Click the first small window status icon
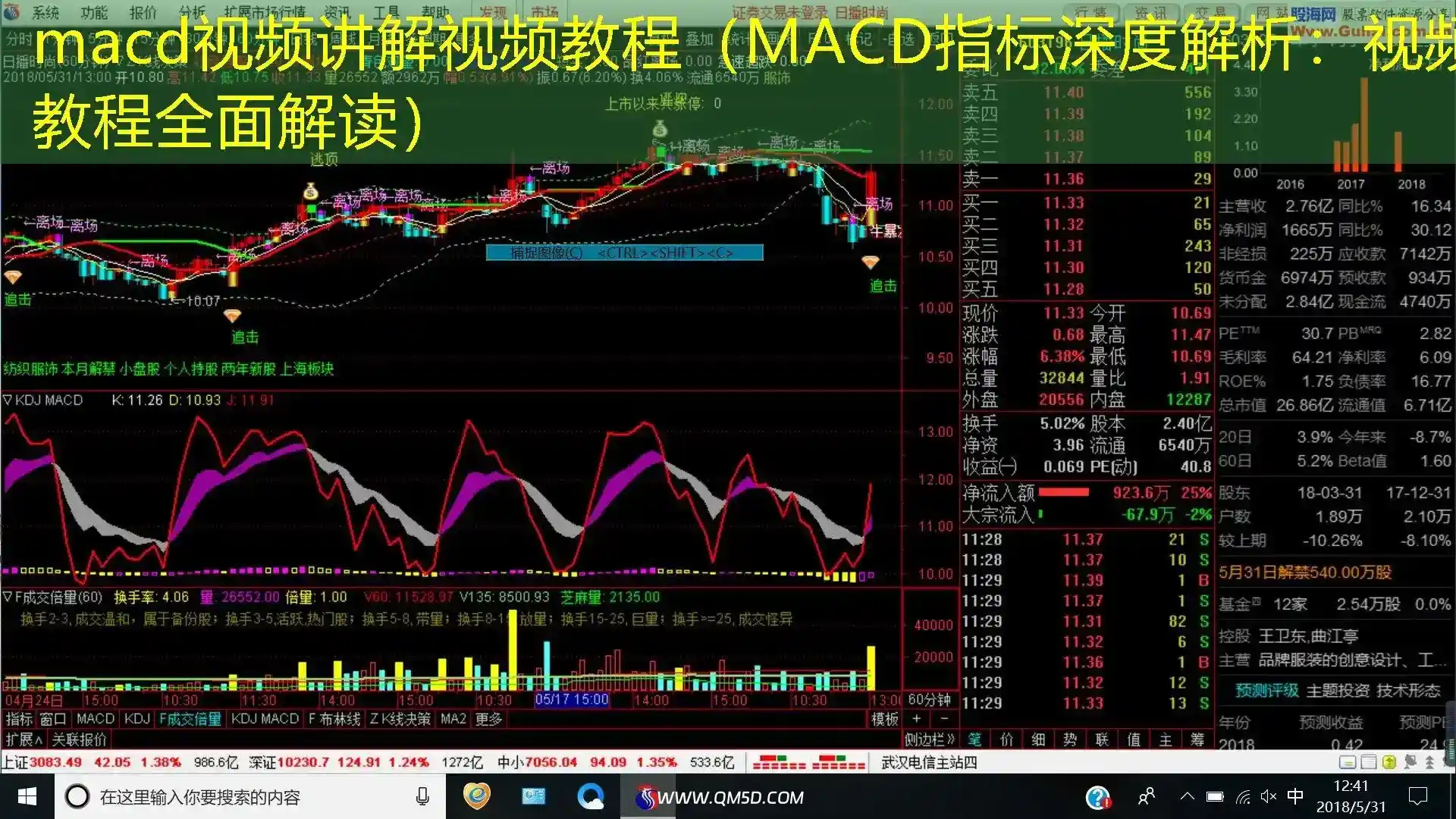The width and height of the screenshot is (1456, 819). pos(1348,762)
